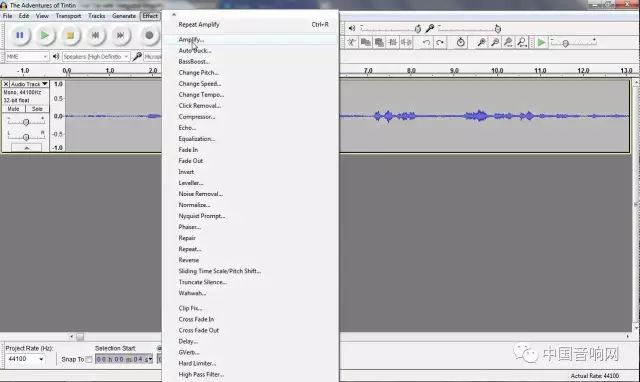This screenshot has width=640, height=382.
Task: Click the Play-at-speed green arrow
Action: click(x=541, y=42)
